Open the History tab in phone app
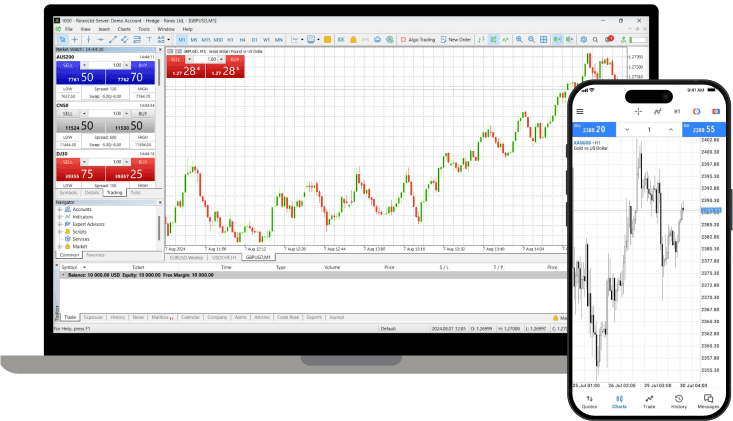The width and height of the screenshot is (733, 421). (679, 402)
